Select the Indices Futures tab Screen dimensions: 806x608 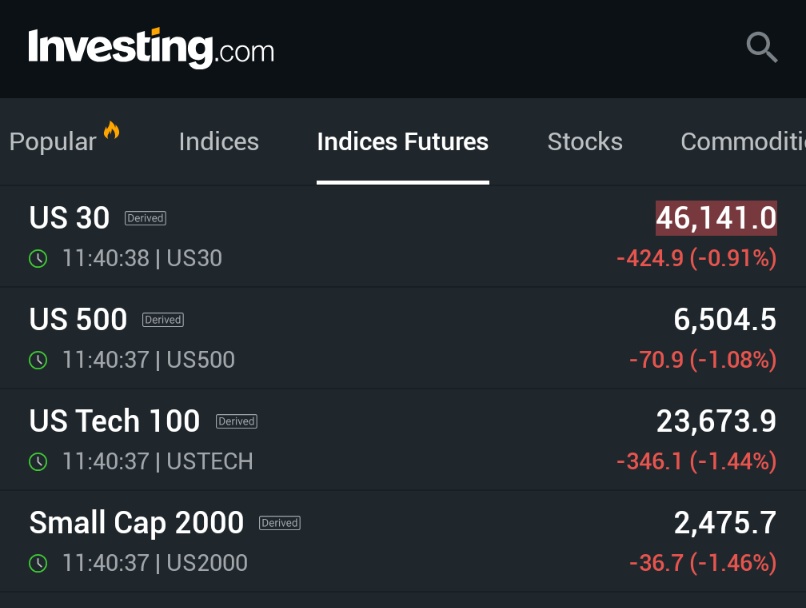[x=403, y=142]
